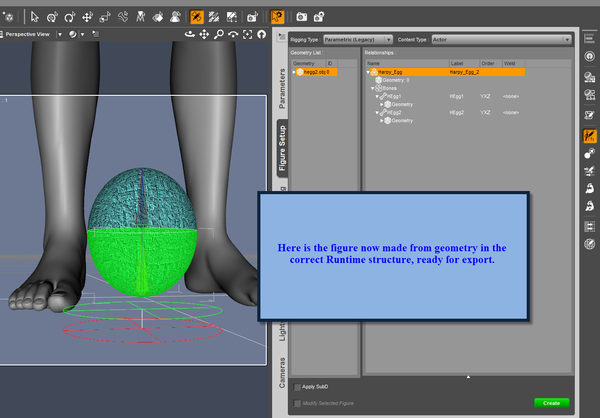
Task: Click the green Create button
Action: 551,403
